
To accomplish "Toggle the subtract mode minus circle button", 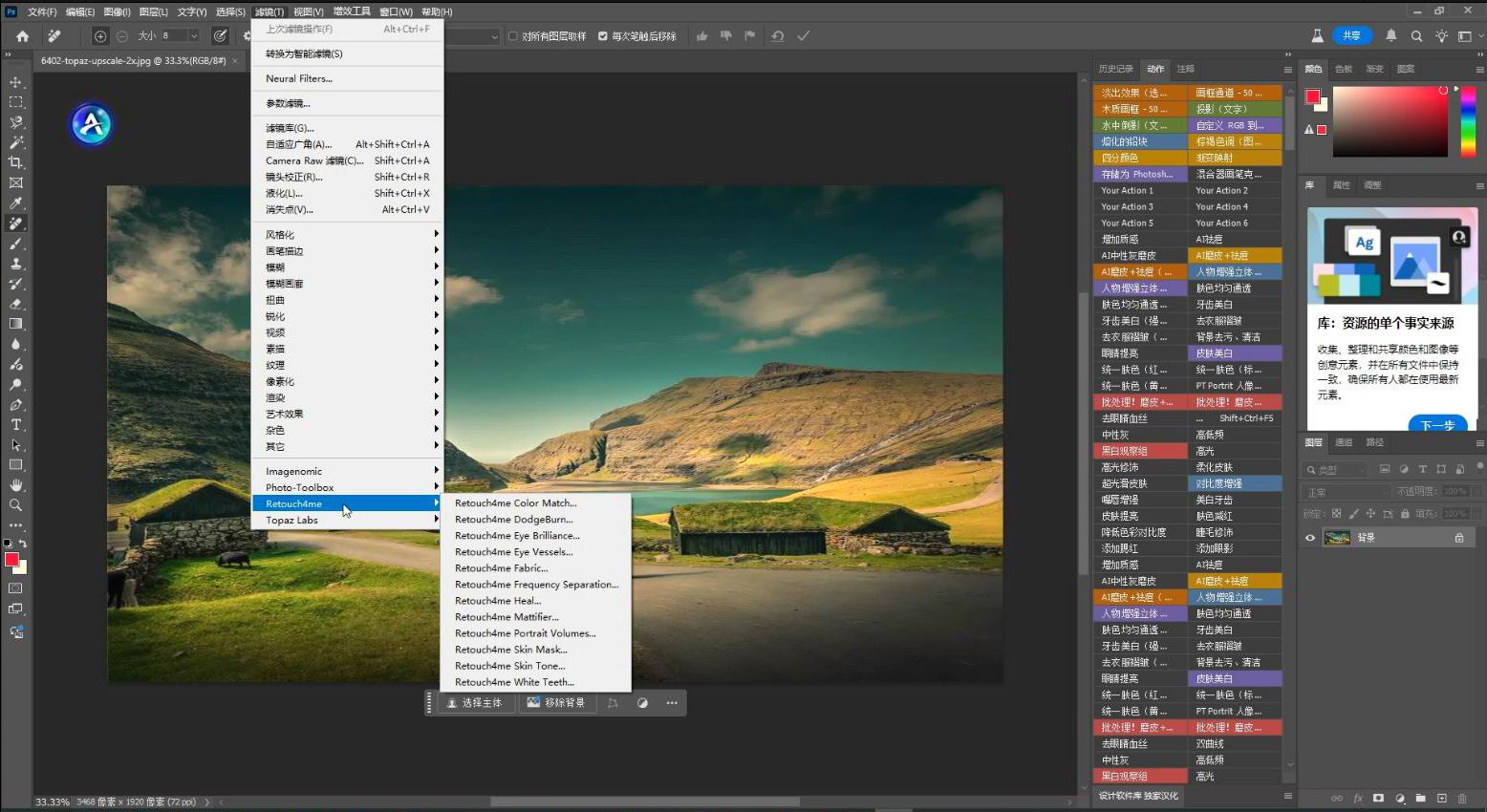I will point(122,36).
